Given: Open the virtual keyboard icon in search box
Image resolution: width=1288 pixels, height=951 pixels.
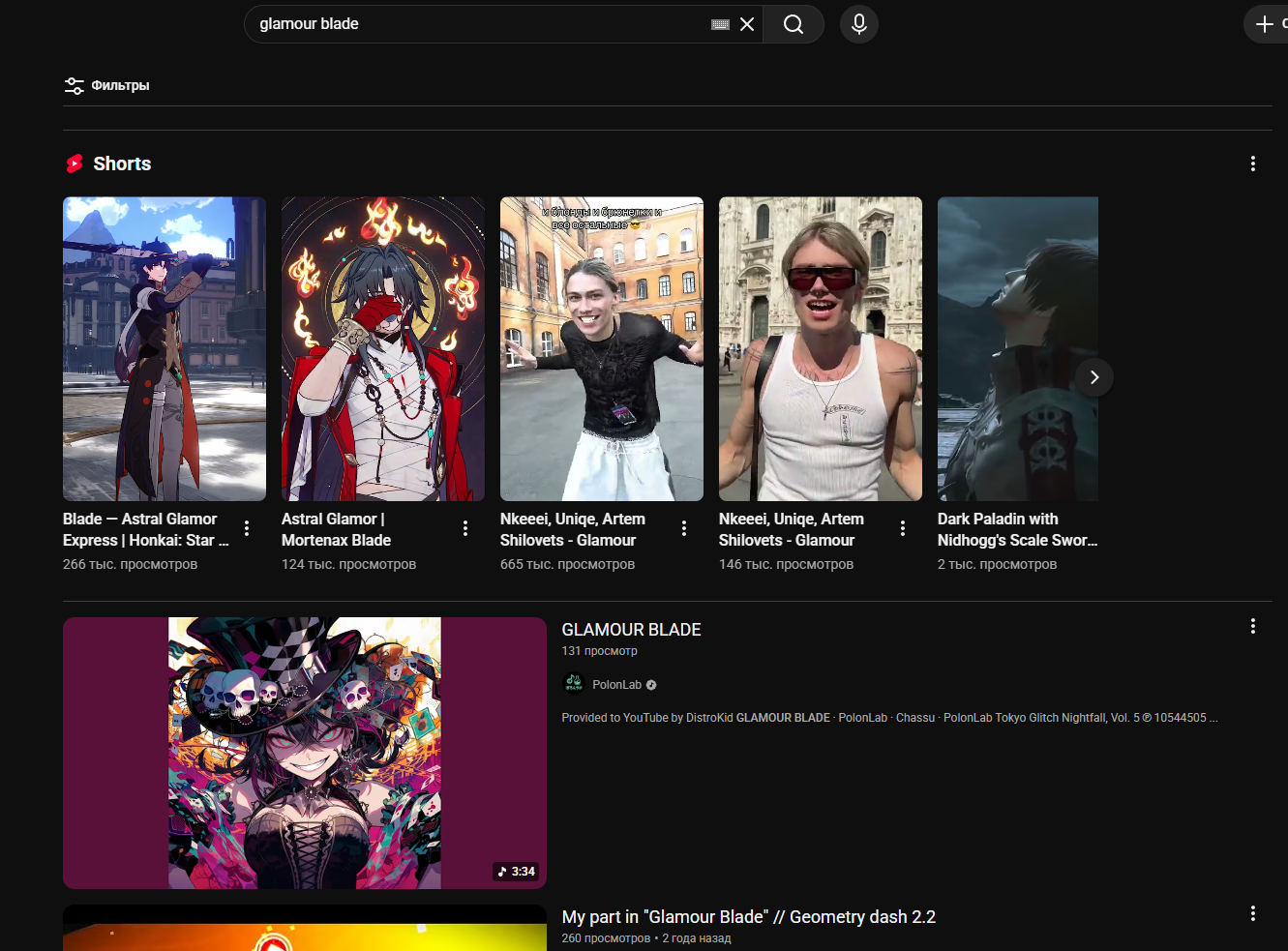Looking at the screenshot, I should (x=720, y=24).
